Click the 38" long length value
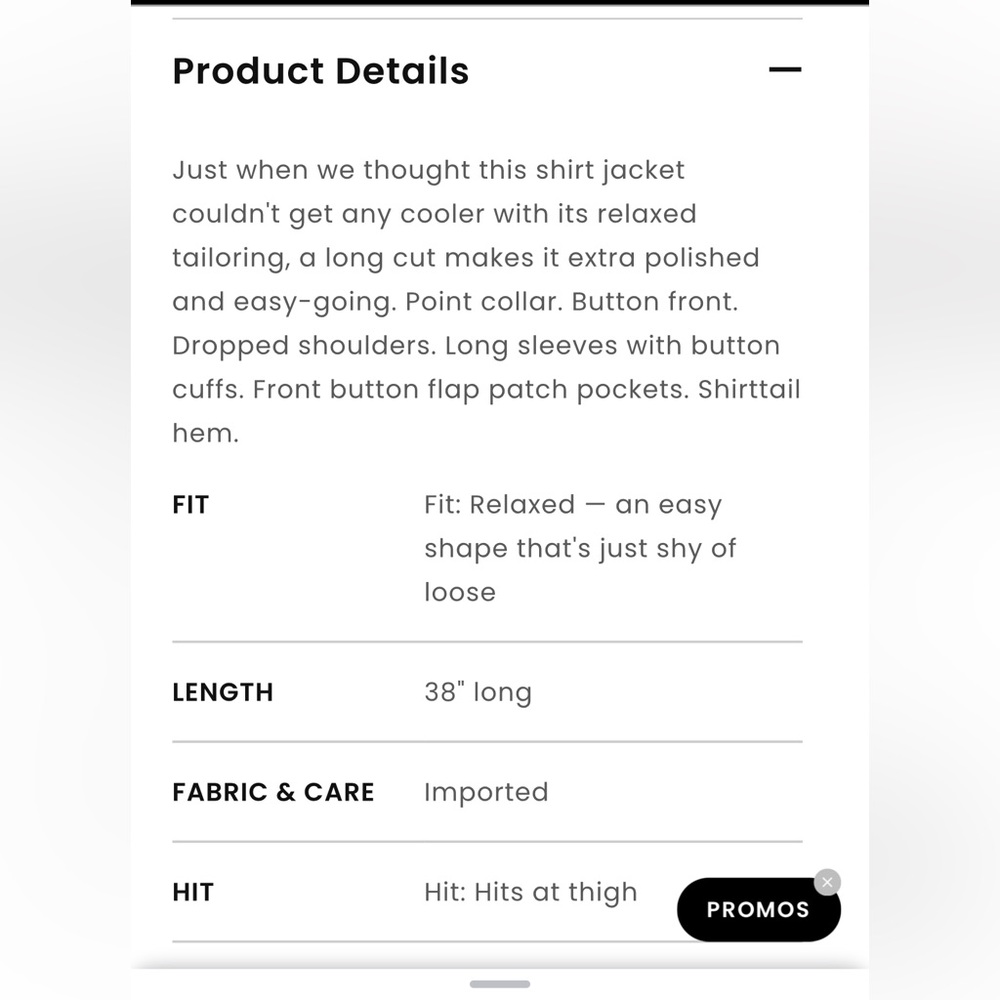Viewport: 1000px width, 1000px height. coord(477,692)
